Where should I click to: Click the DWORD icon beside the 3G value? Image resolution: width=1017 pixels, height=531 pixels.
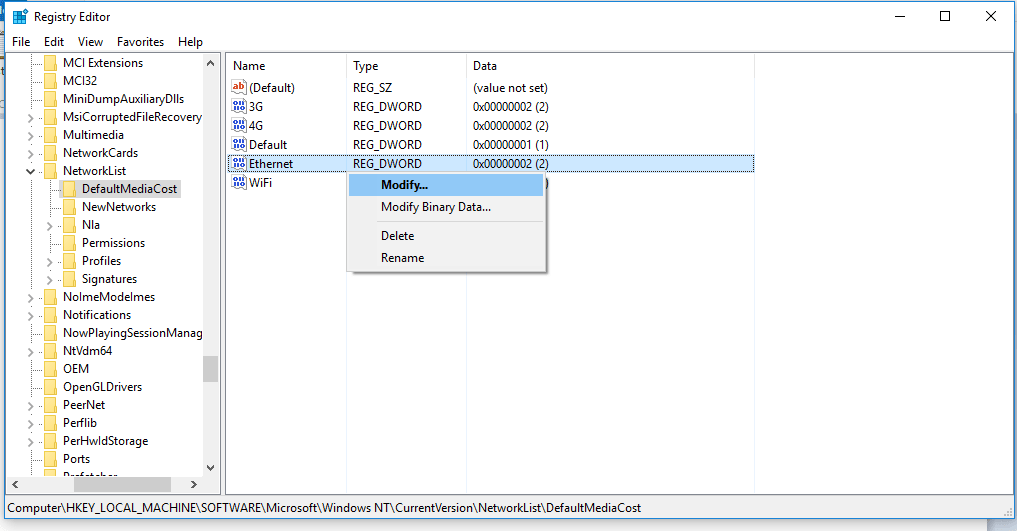pyautogui.click(x=239, y=107)
